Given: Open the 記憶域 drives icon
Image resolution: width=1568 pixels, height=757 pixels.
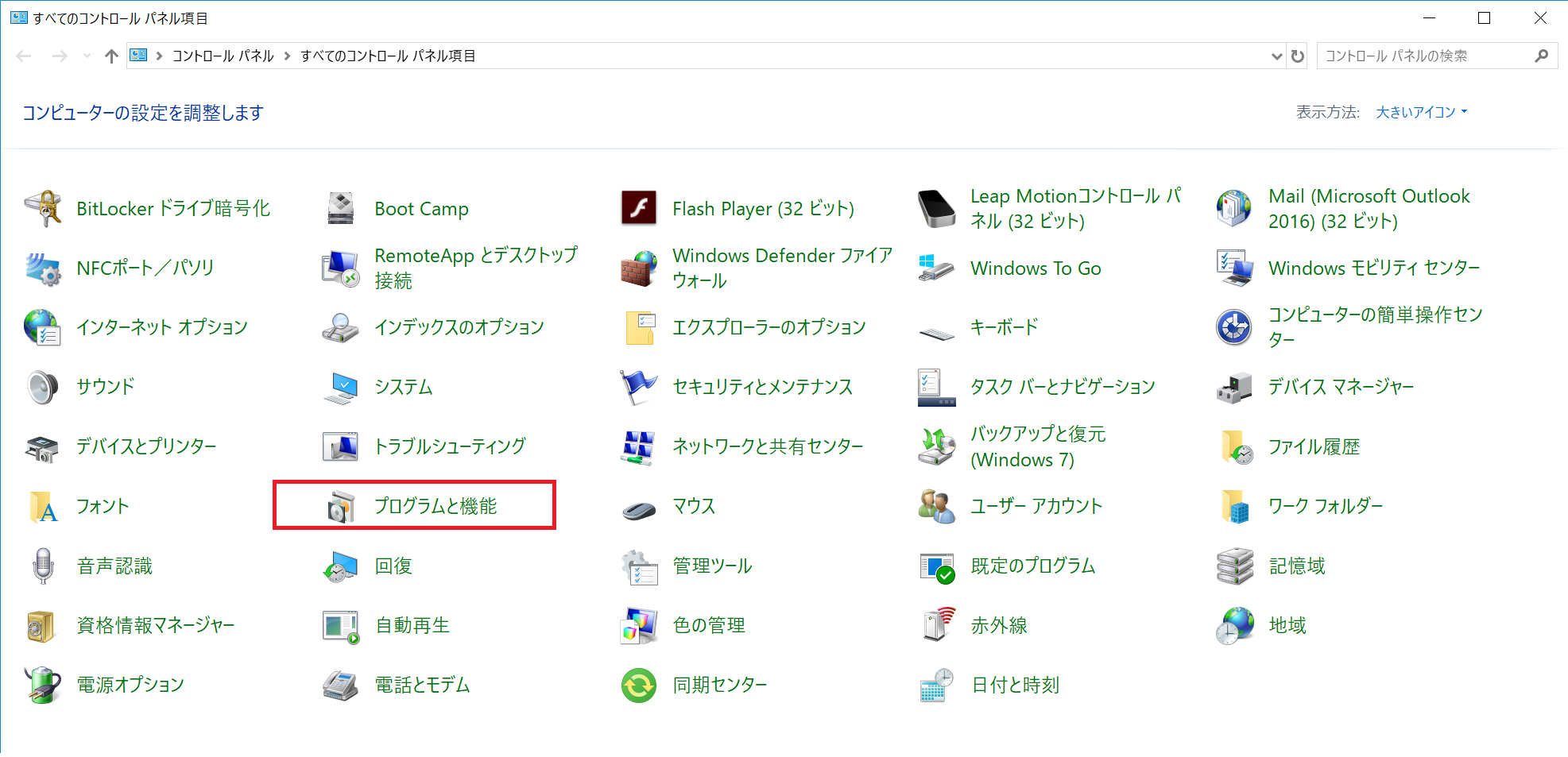Looking at the screenshot, I should (x=1235, y=566).
